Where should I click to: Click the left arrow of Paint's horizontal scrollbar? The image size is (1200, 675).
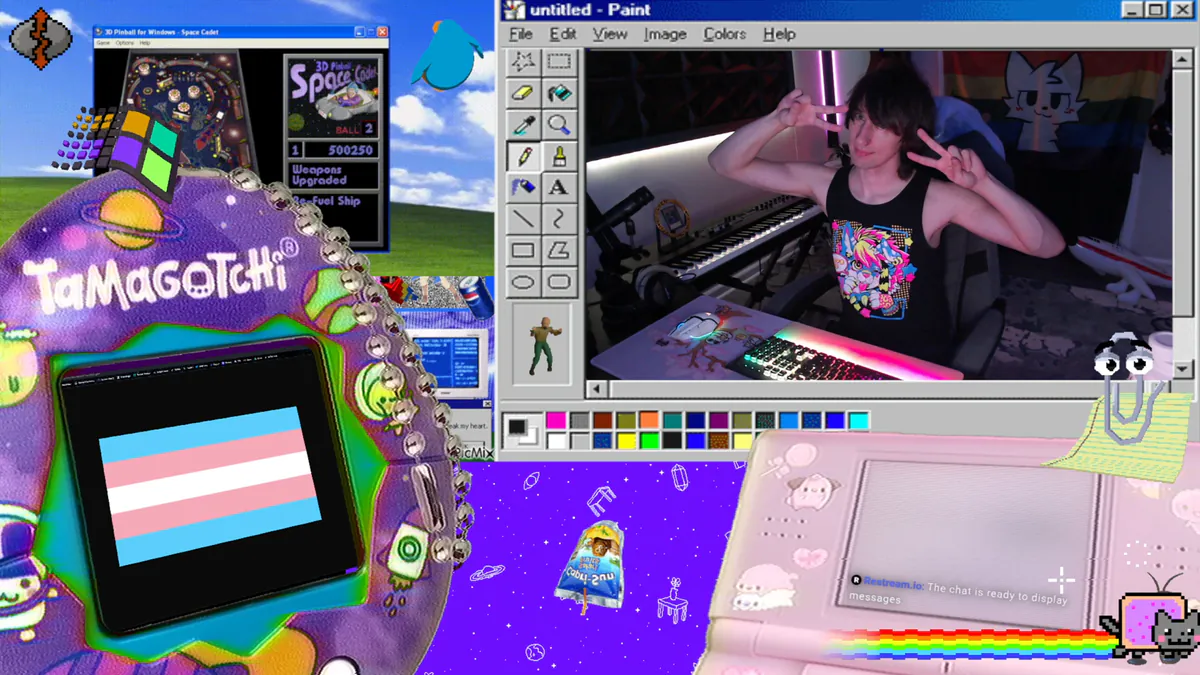(597, 389)
